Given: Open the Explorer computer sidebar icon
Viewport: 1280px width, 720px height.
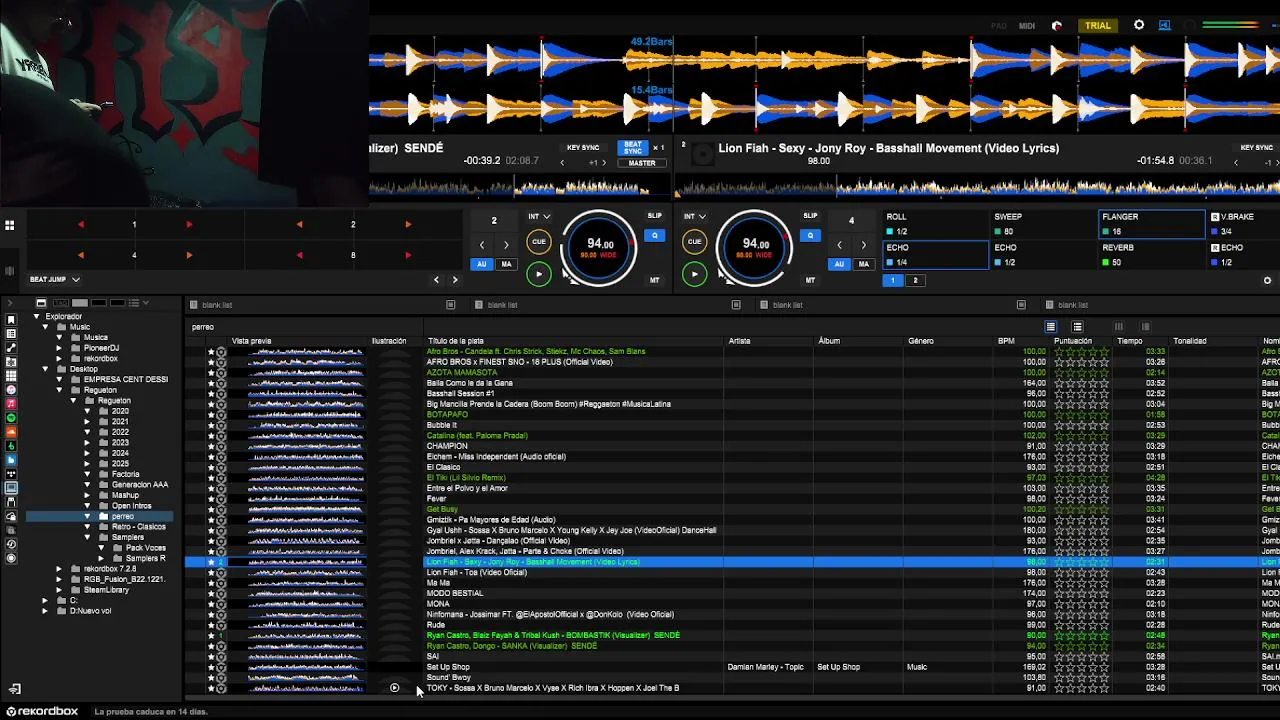Looking at the screenshot, I should click(11, 488).
